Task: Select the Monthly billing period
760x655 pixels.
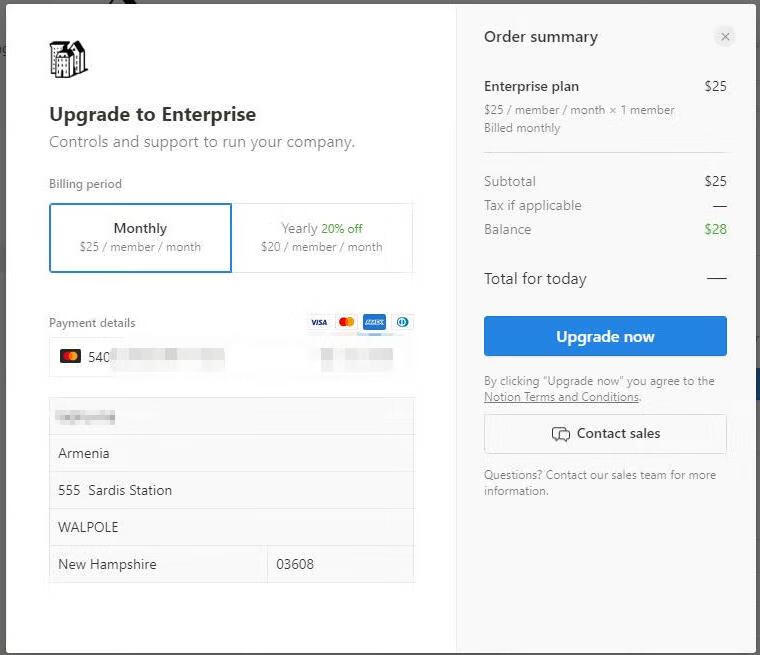Action: (140, 237)
